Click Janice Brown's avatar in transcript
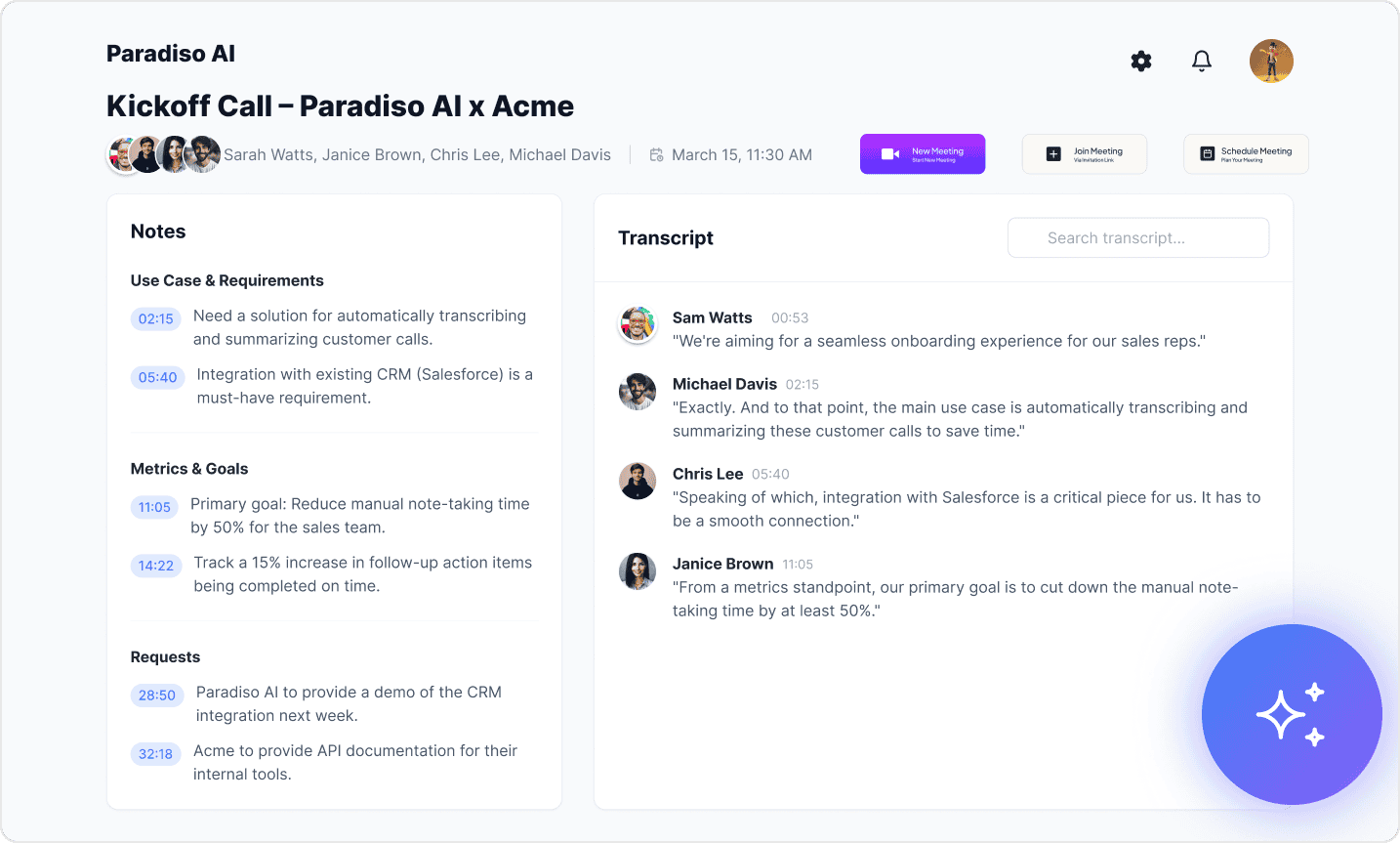Image resolution: width=1400 pixels, height=843 pixels. [x=638, y=571]
